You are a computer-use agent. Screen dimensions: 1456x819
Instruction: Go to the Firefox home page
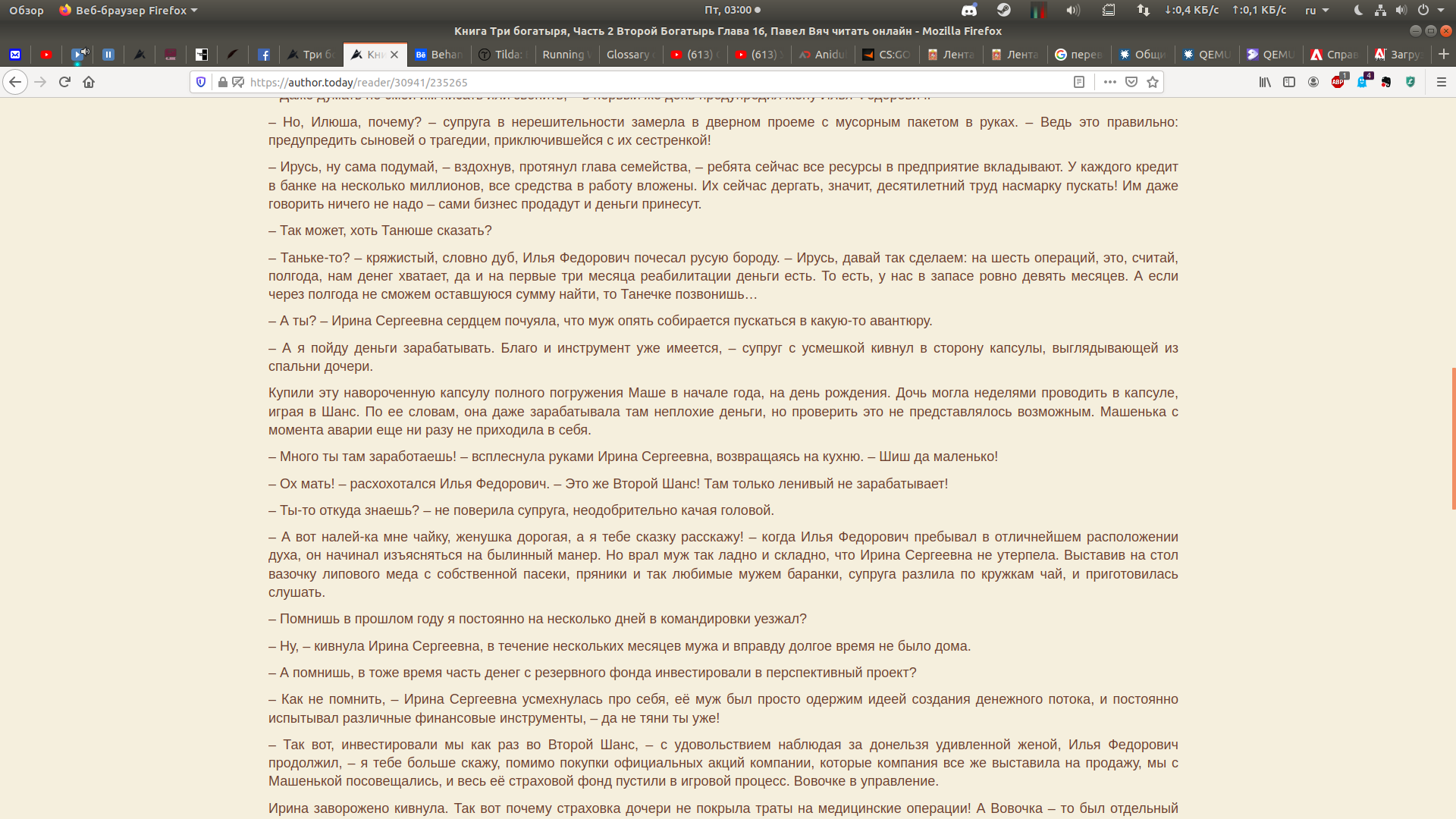[x=89, y=82]
